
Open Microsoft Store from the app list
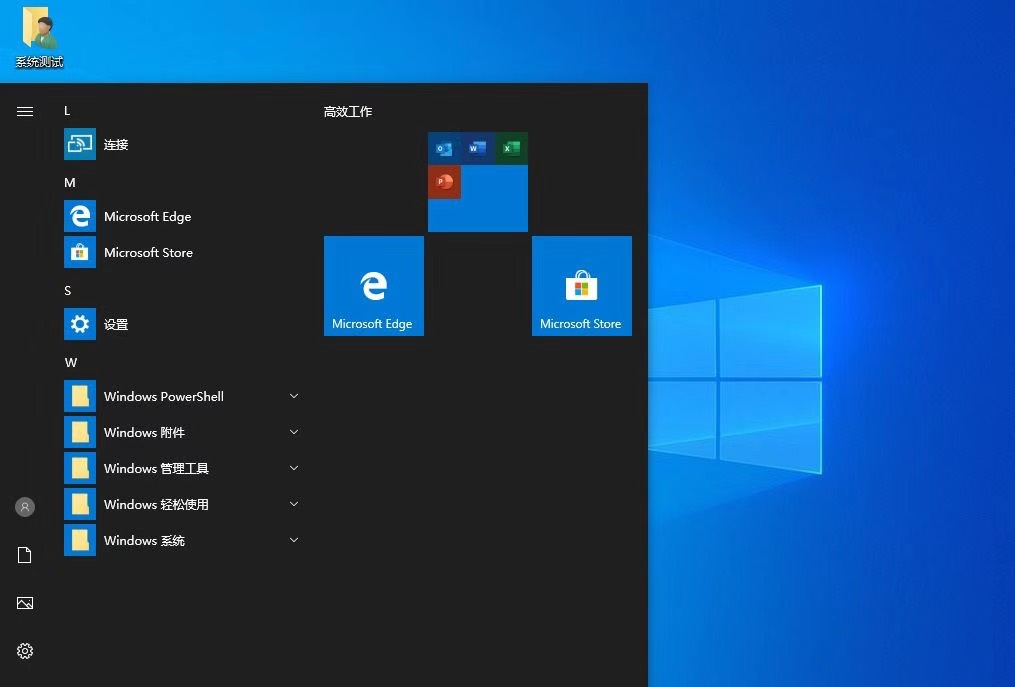pyautogui.click(x=148, y=252)
